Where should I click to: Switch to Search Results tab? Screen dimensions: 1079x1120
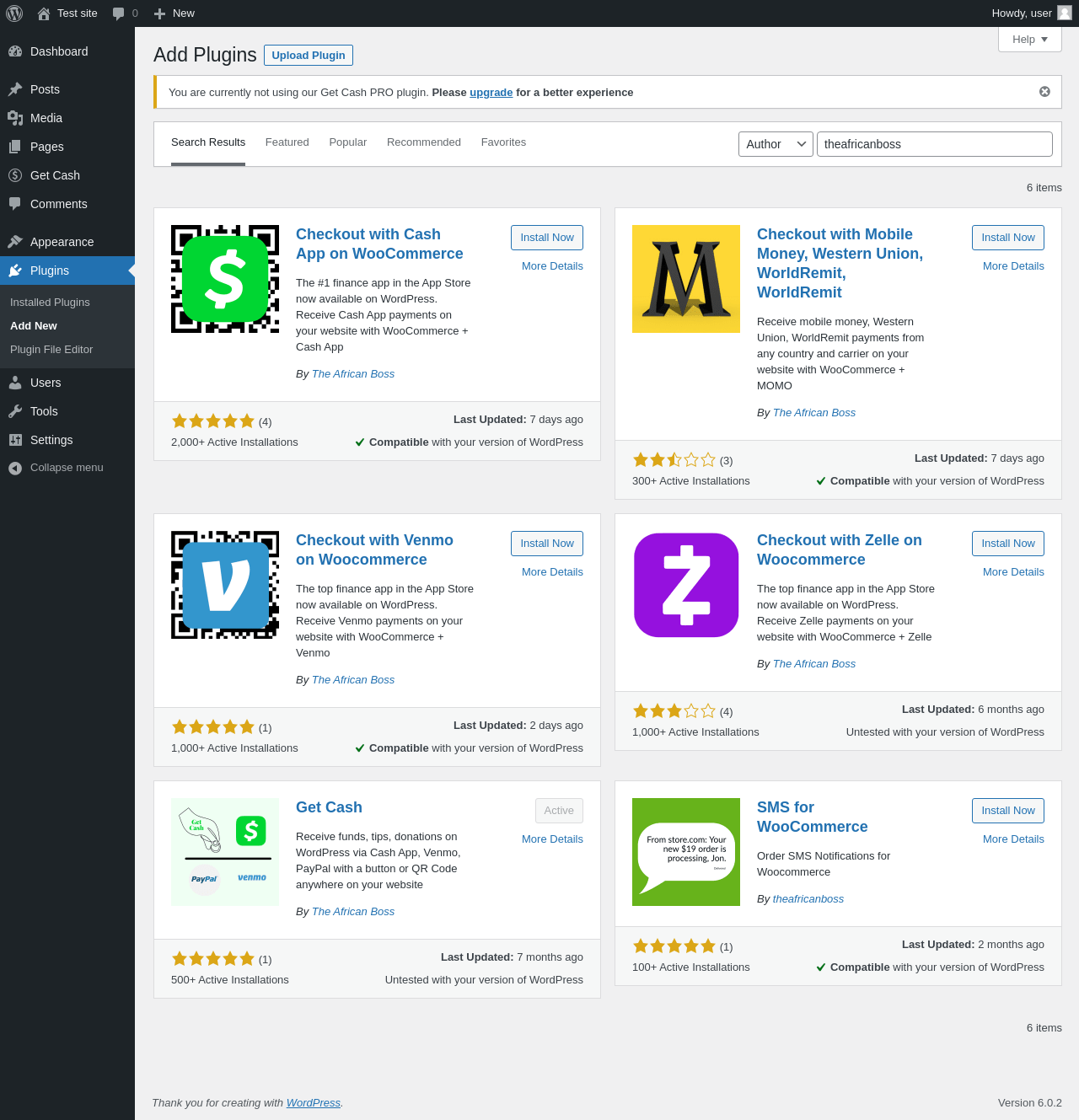[x=208, y=142]
